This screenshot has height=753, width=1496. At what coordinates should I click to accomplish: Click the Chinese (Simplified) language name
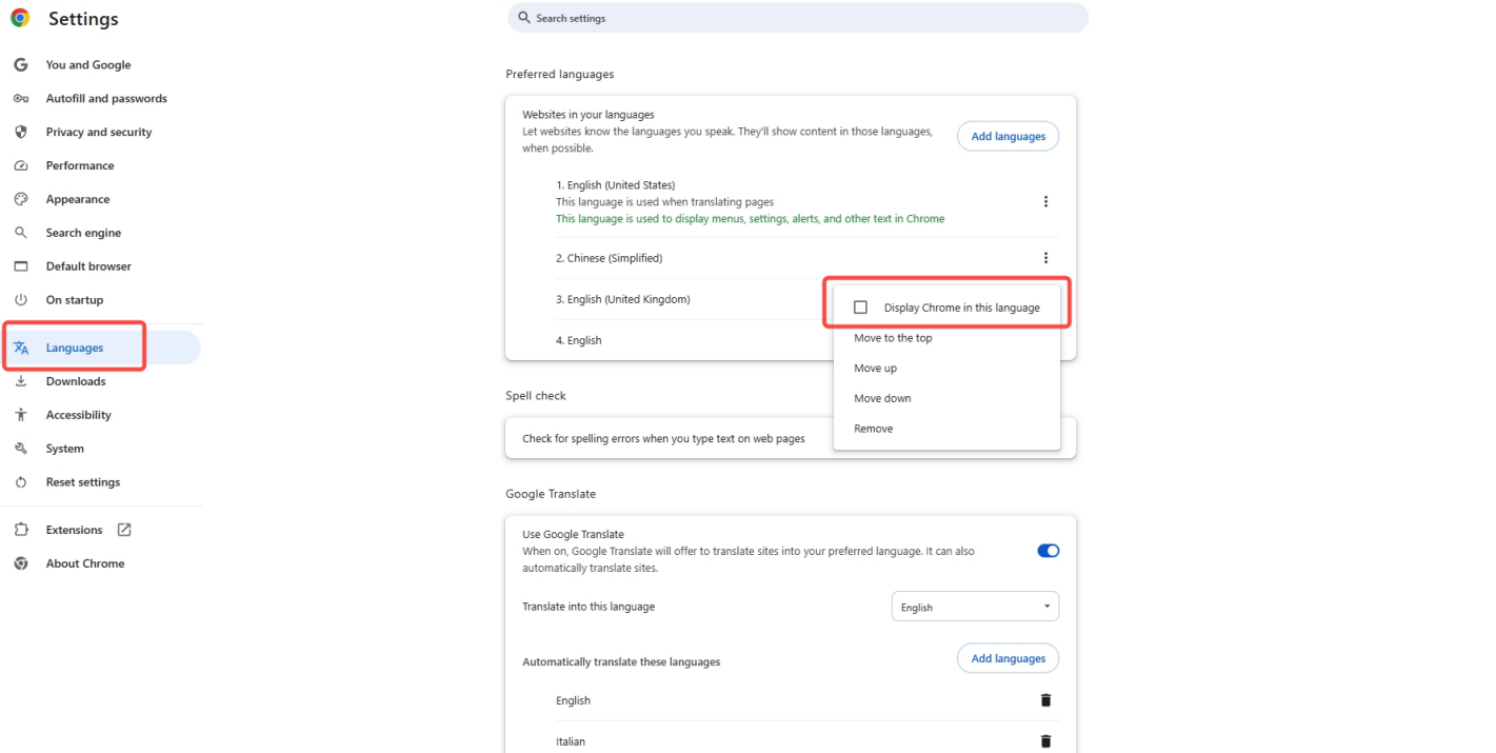tap(609, 258)
